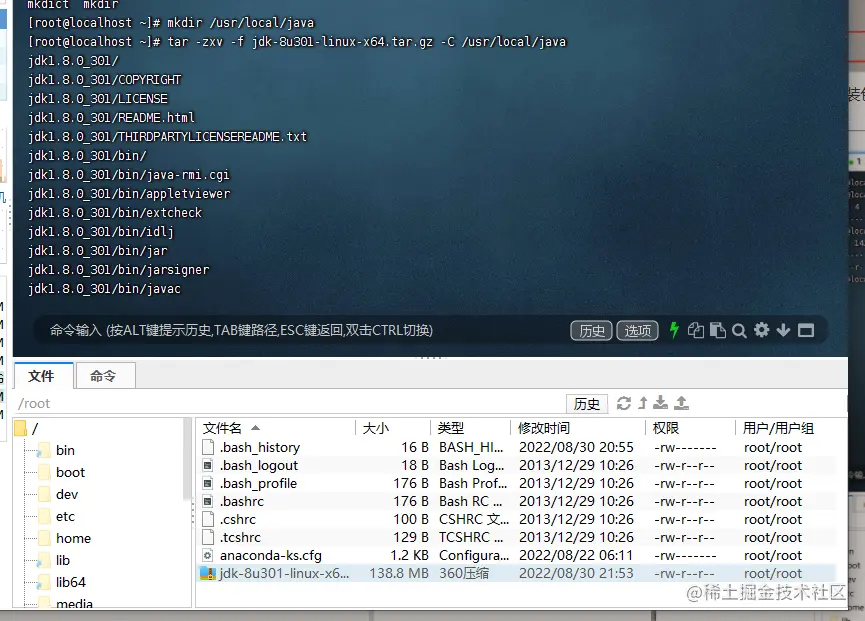Select the .bash_history file name
The width and height of the screenshot is (865, 621).
point(260,447)
